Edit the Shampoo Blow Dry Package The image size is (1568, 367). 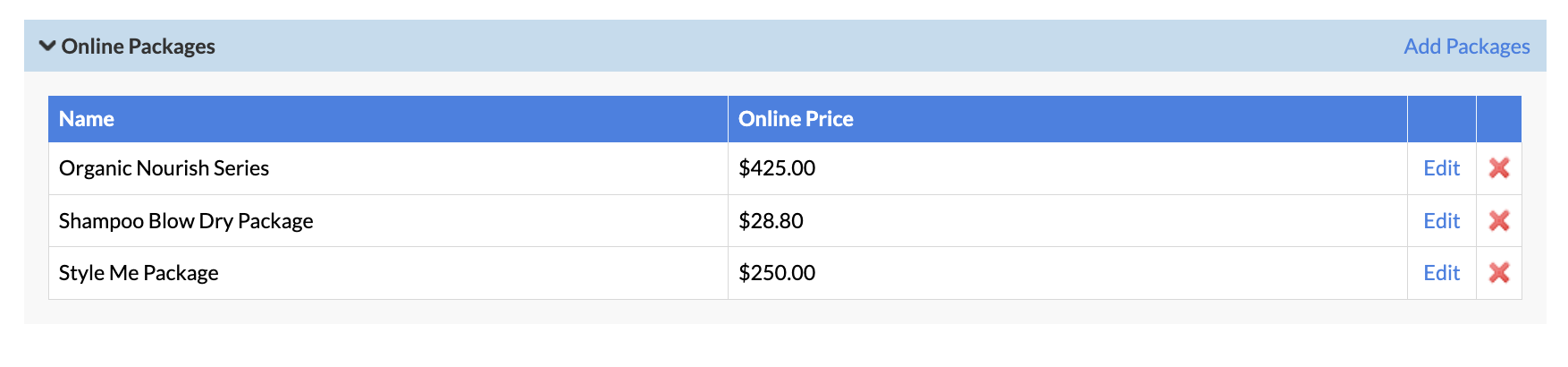[1441, 221]
